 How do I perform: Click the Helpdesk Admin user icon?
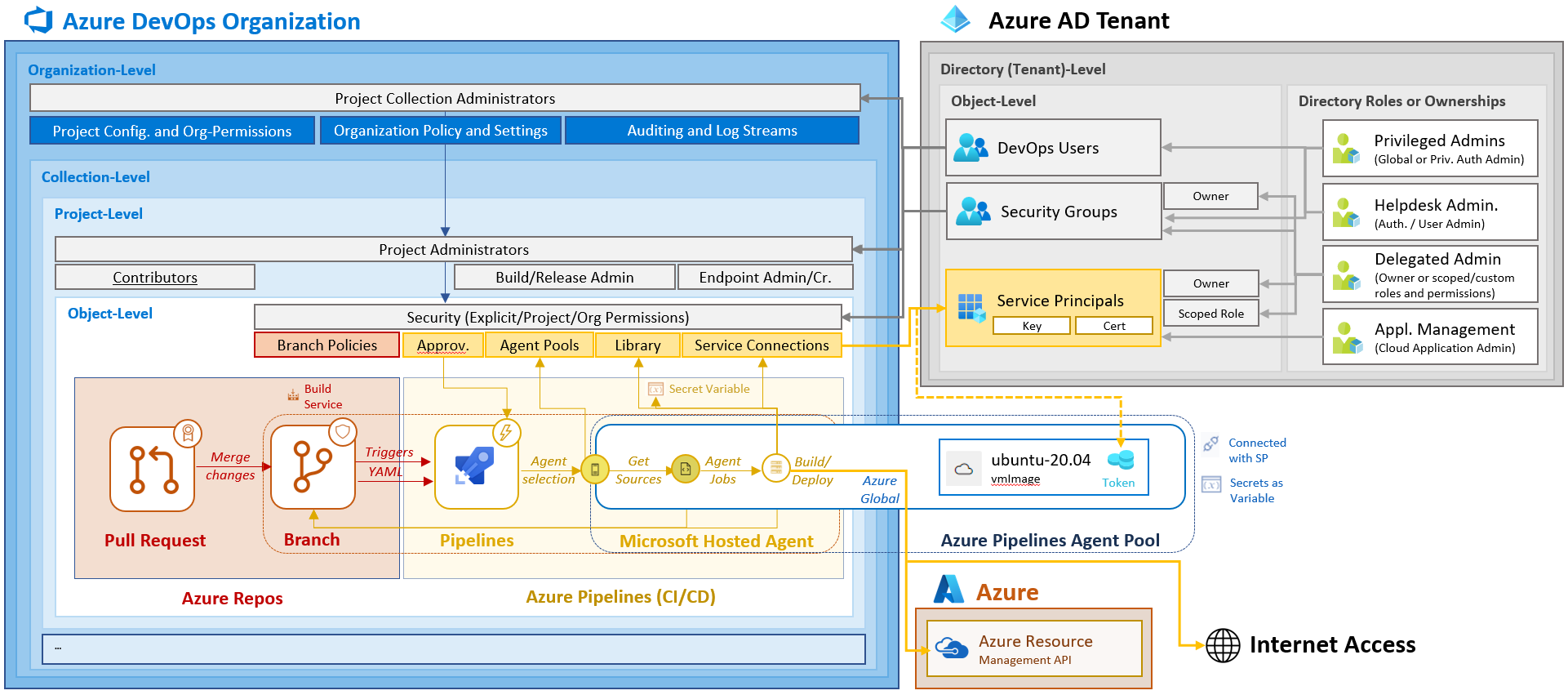coord(1346,212)
